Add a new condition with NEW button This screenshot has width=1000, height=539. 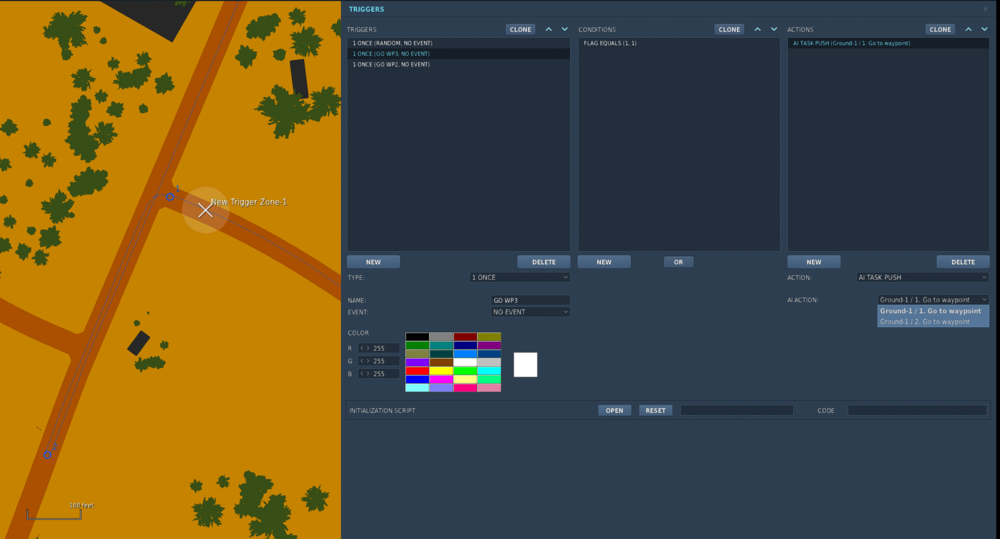pos(603,262)
